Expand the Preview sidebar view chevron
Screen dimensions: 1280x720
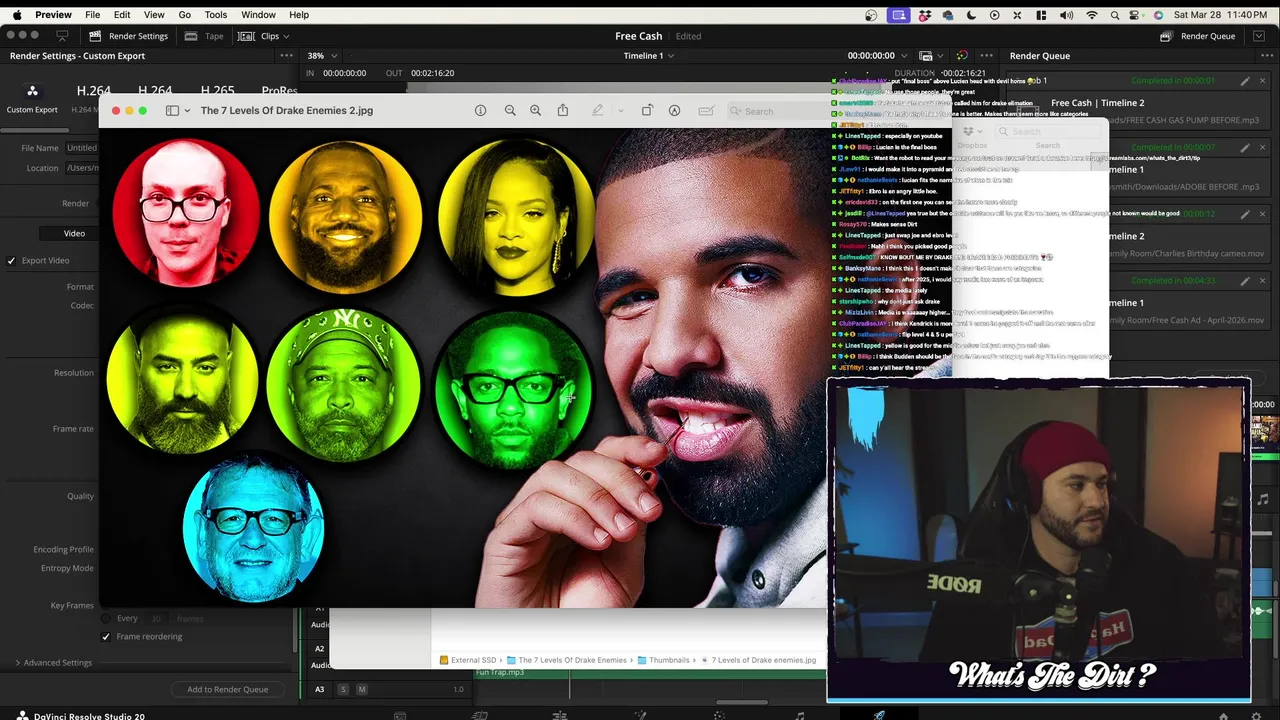[187, 111]
